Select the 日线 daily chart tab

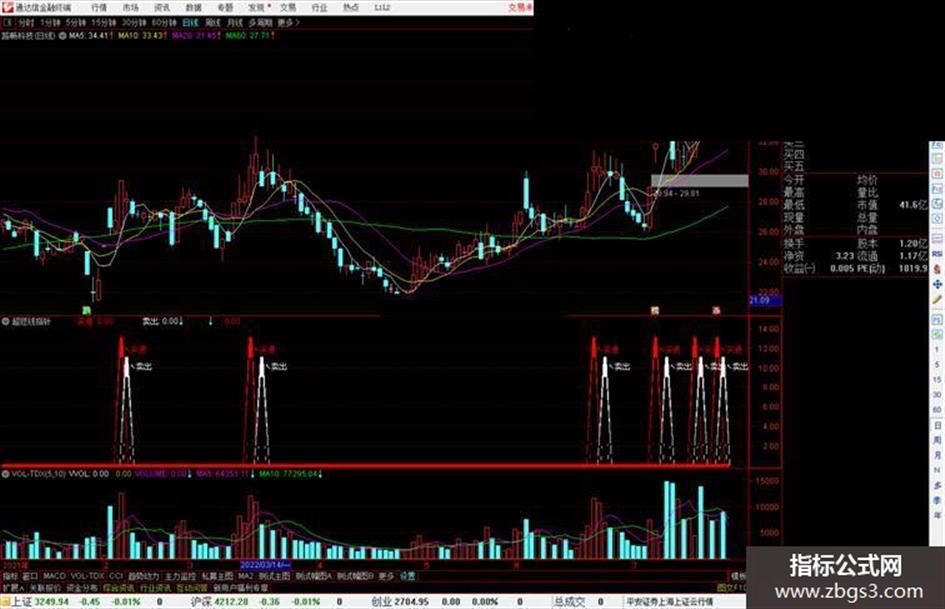190,22
